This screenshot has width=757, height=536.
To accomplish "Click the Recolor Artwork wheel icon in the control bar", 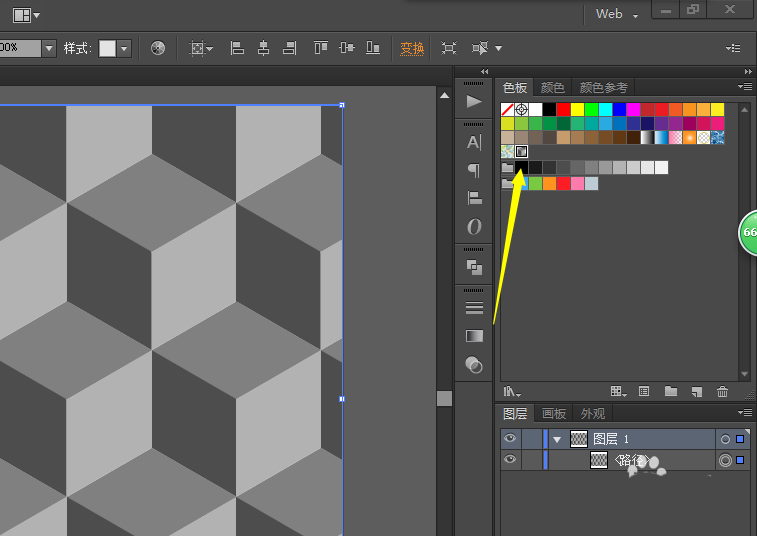I will [x=158, y=48].
